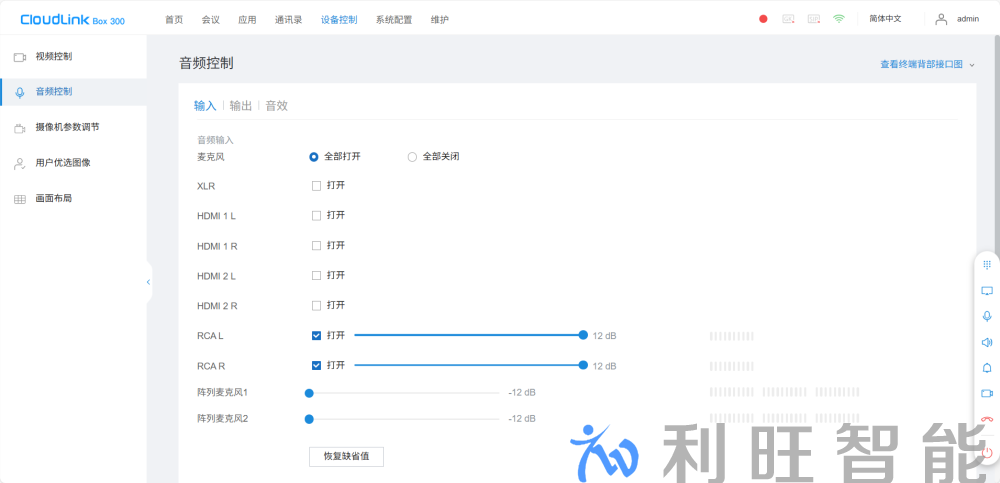
Task: Click the red recording status indicator
Action: (763, 19)
